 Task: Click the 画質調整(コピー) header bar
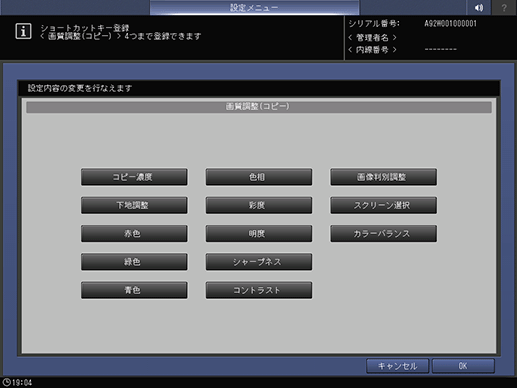259,107
